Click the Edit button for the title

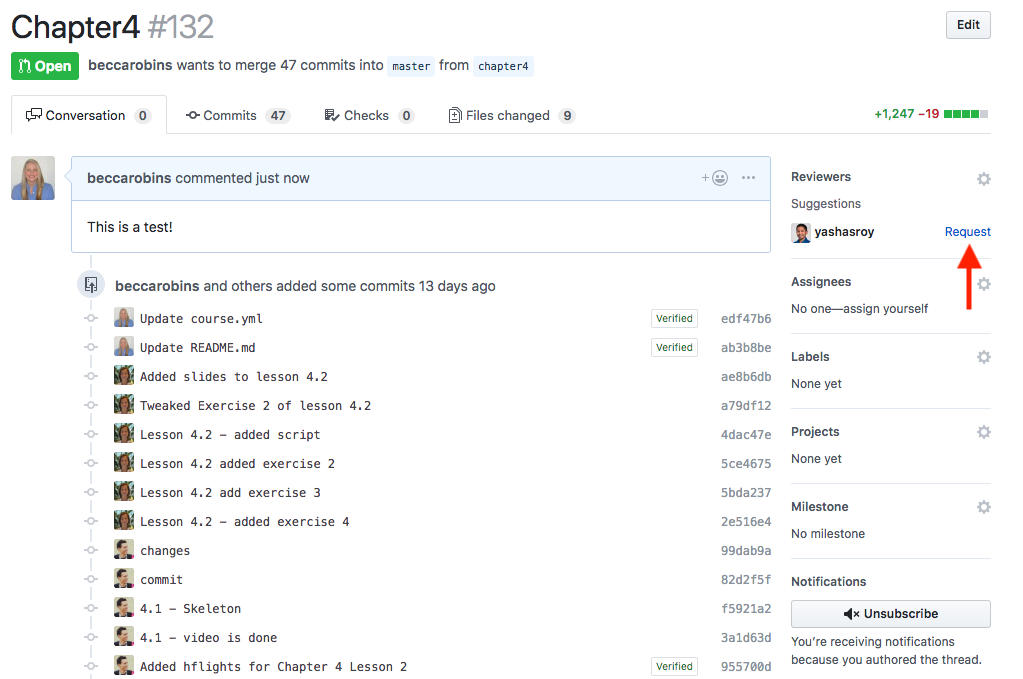(968, 25)
